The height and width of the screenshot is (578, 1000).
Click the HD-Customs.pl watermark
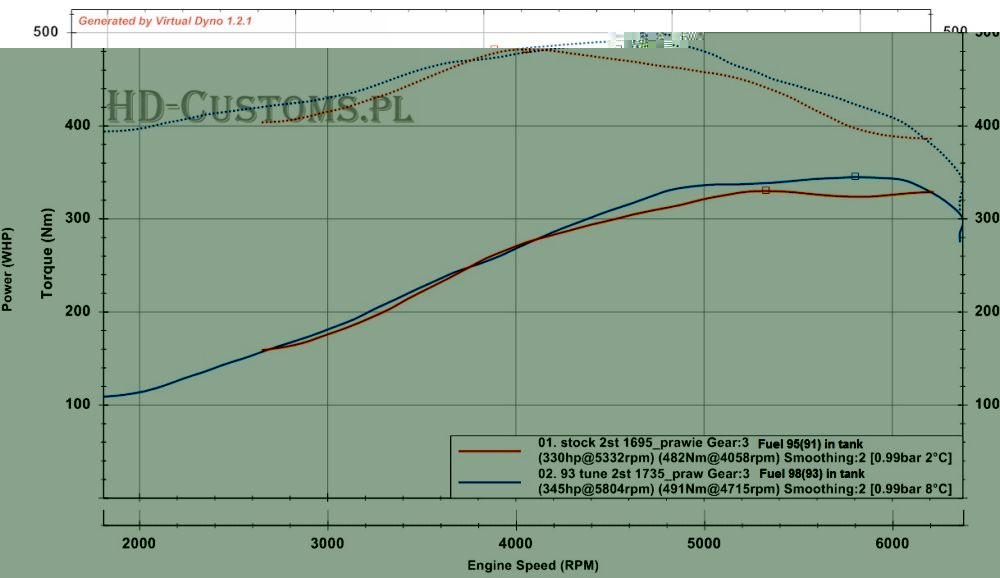260,107
